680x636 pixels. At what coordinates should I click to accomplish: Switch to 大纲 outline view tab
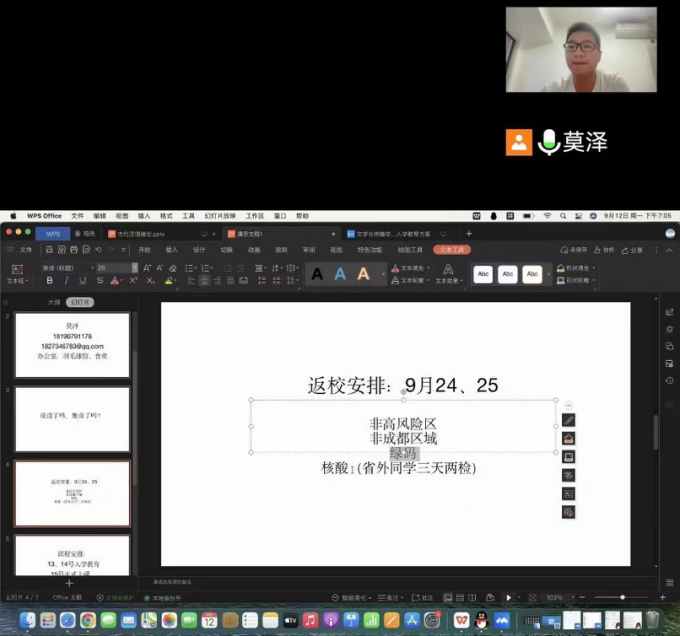(x=54, y=301)
